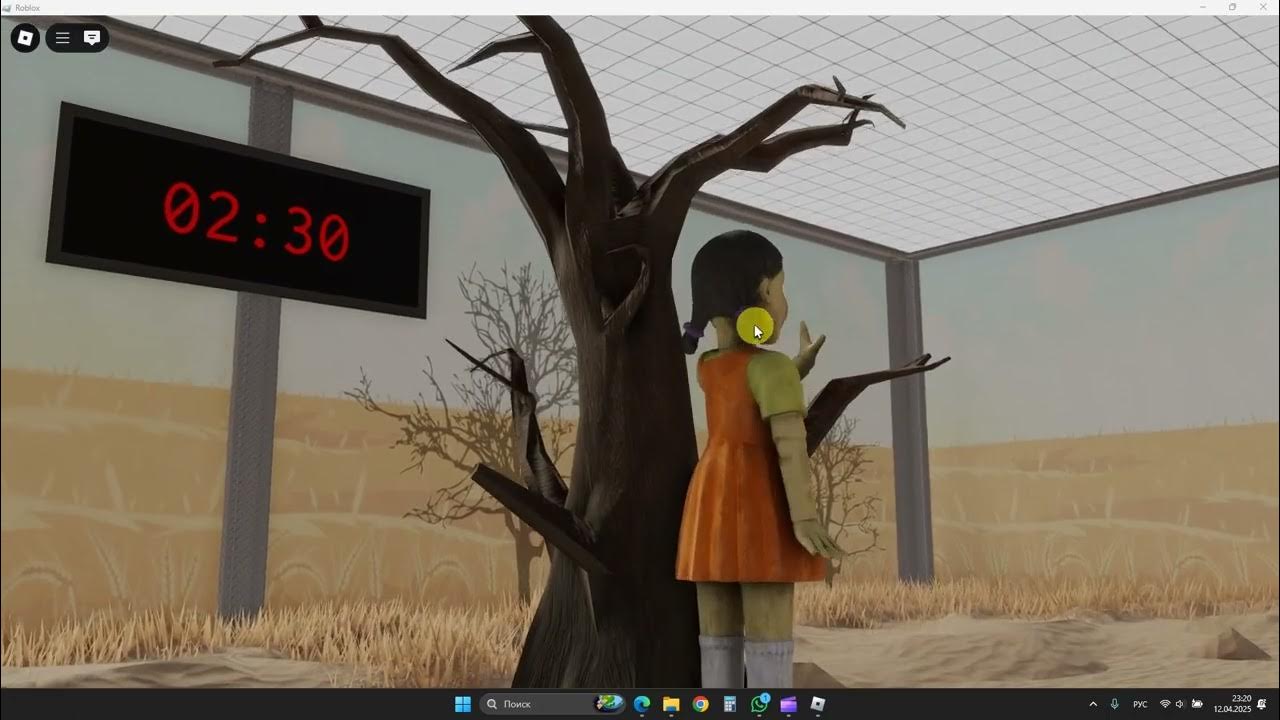Viewport: 1280px width, 720px height.
Task: Minimize the Roblox window
Action: pos(1203,7)
